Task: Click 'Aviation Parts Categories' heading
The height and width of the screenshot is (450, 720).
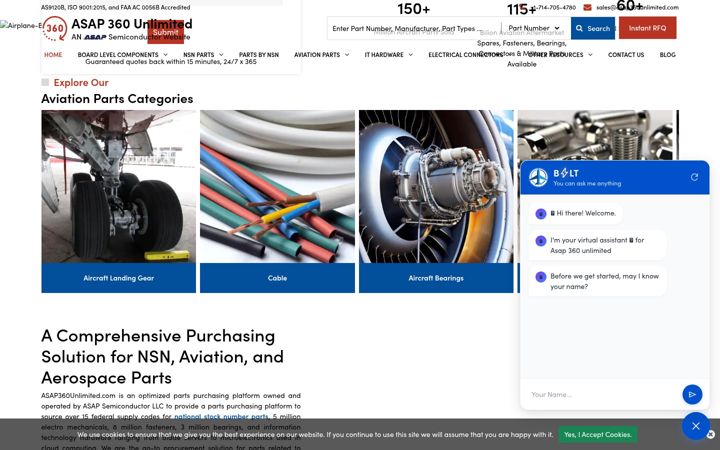Action: [117, 99]
